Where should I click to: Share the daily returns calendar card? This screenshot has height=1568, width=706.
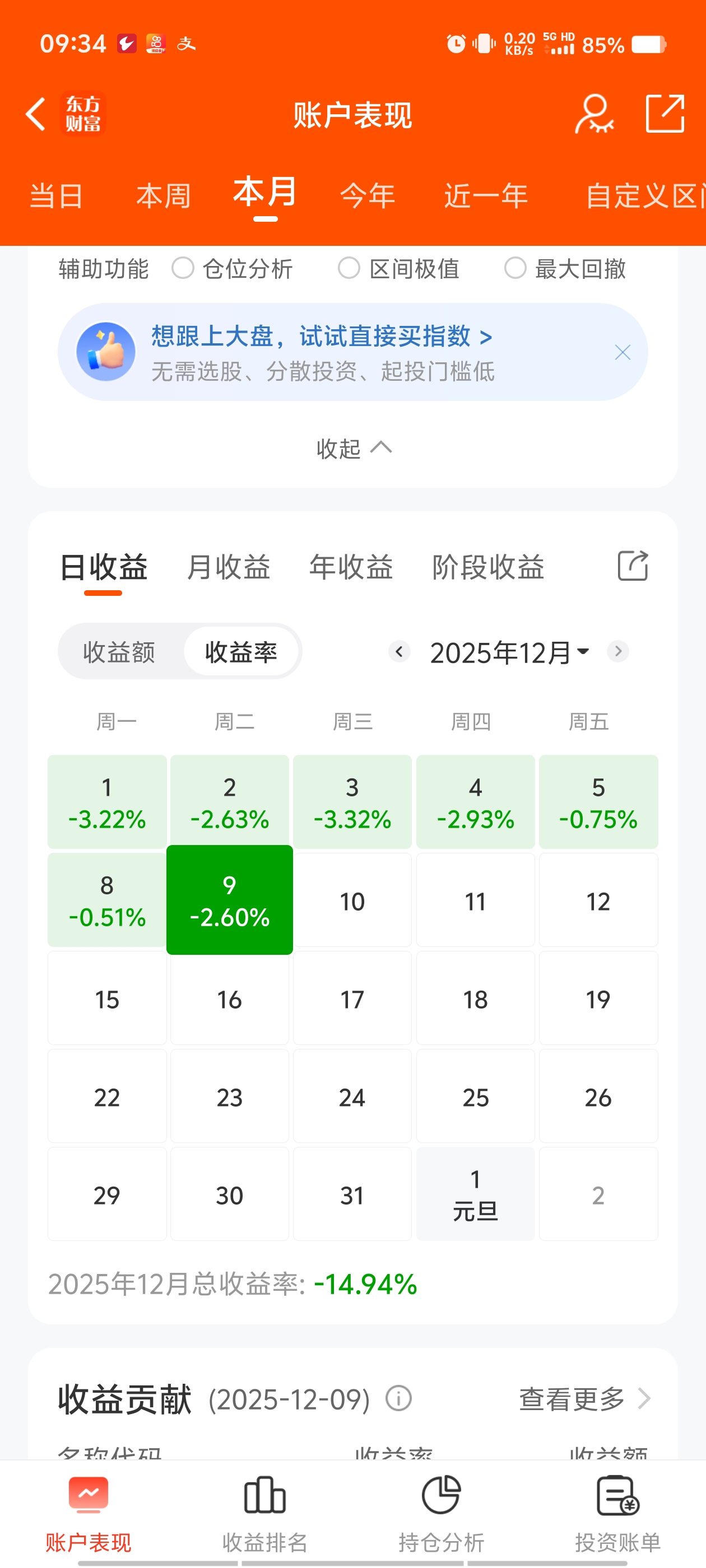[x=633, y=566]
